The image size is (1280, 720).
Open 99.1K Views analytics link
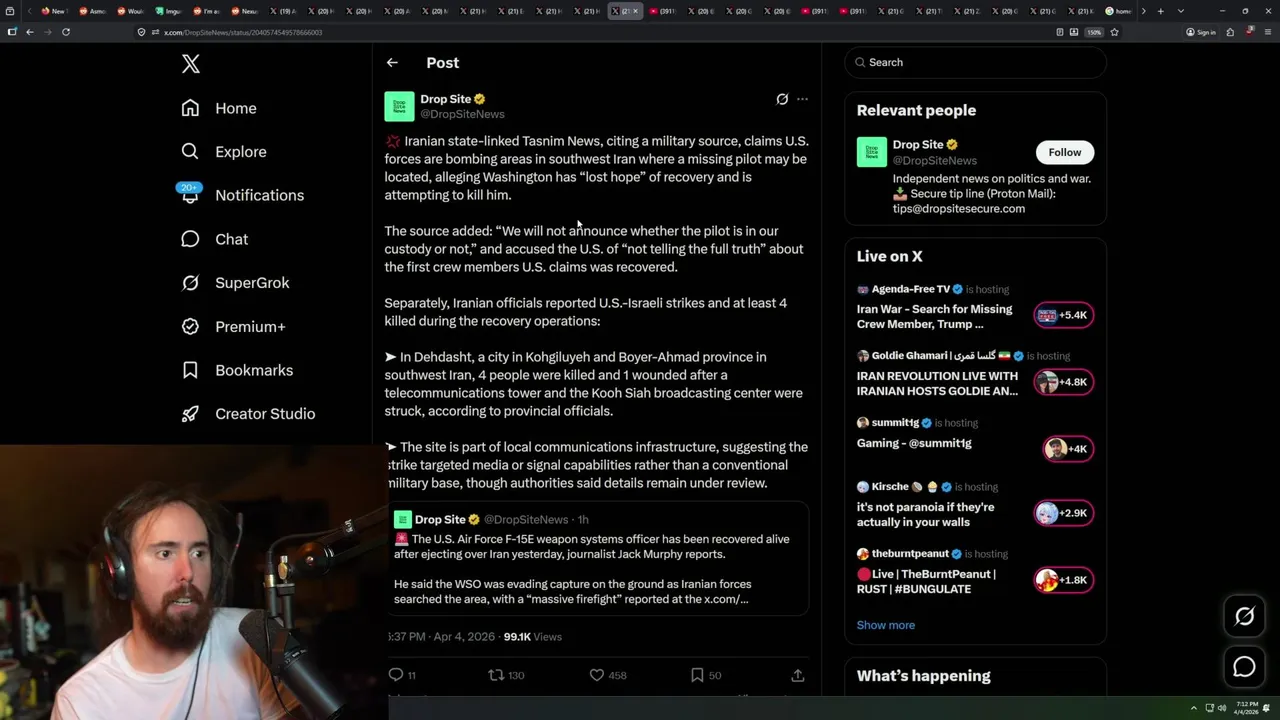tap(533, 636)
